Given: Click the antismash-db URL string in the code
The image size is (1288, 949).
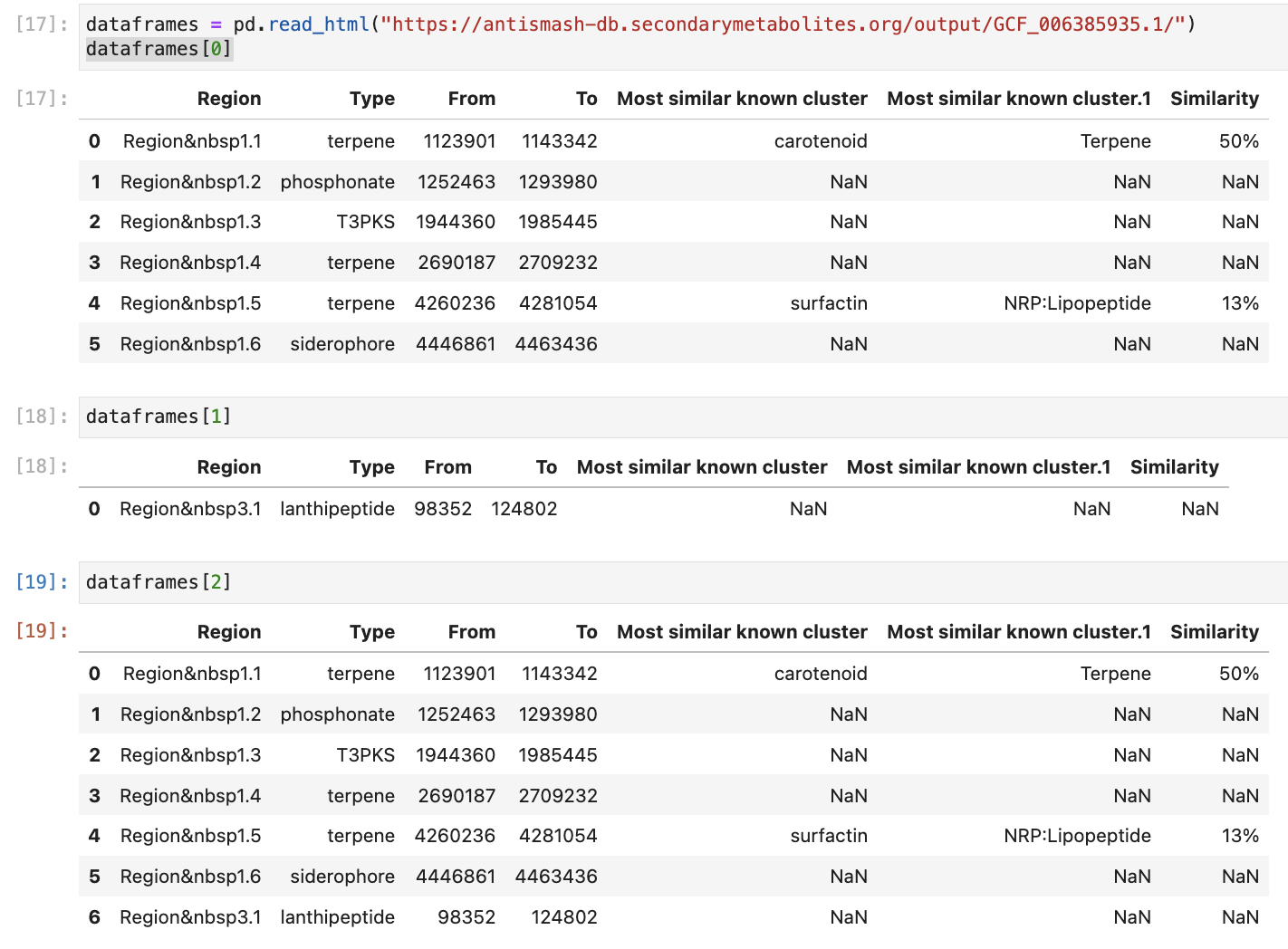Looking at the screenshot, I should pos(783,24).
